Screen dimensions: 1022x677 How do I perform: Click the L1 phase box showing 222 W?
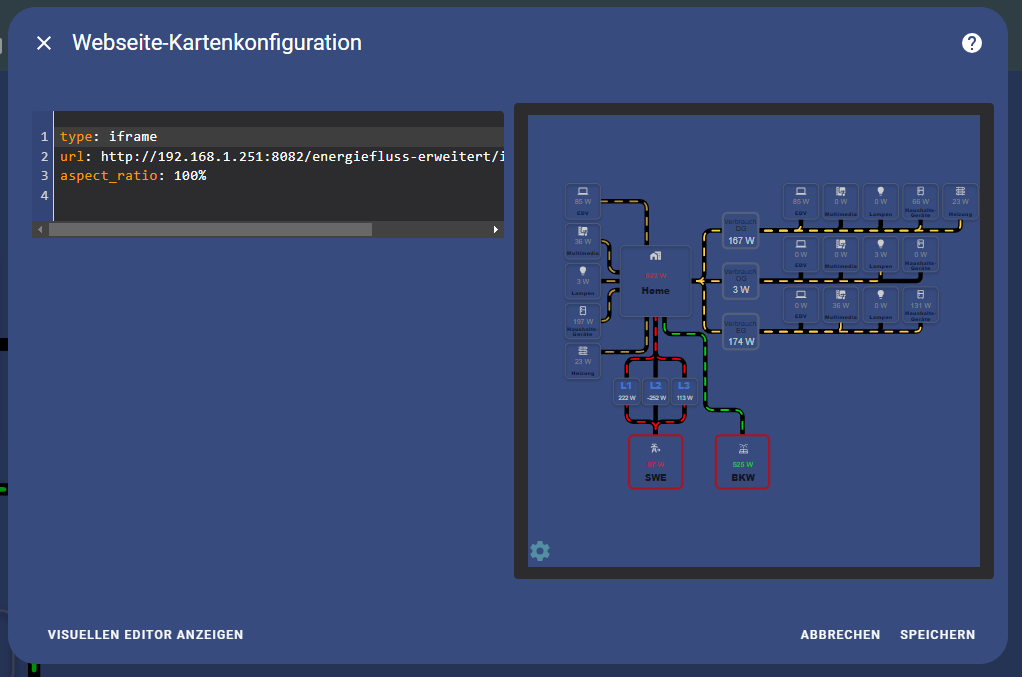(626, 392)
